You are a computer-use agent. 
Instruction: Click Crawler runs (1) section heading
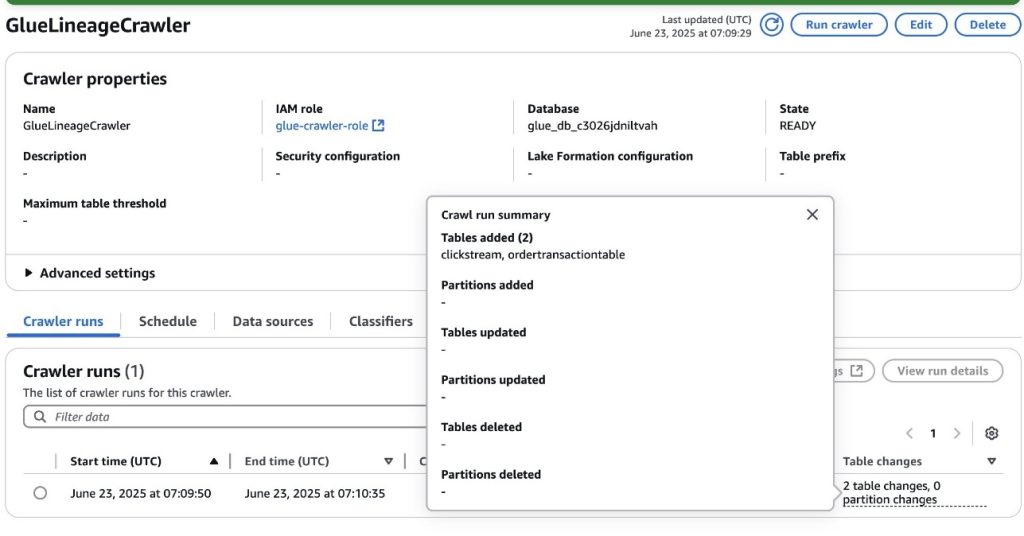84,371
